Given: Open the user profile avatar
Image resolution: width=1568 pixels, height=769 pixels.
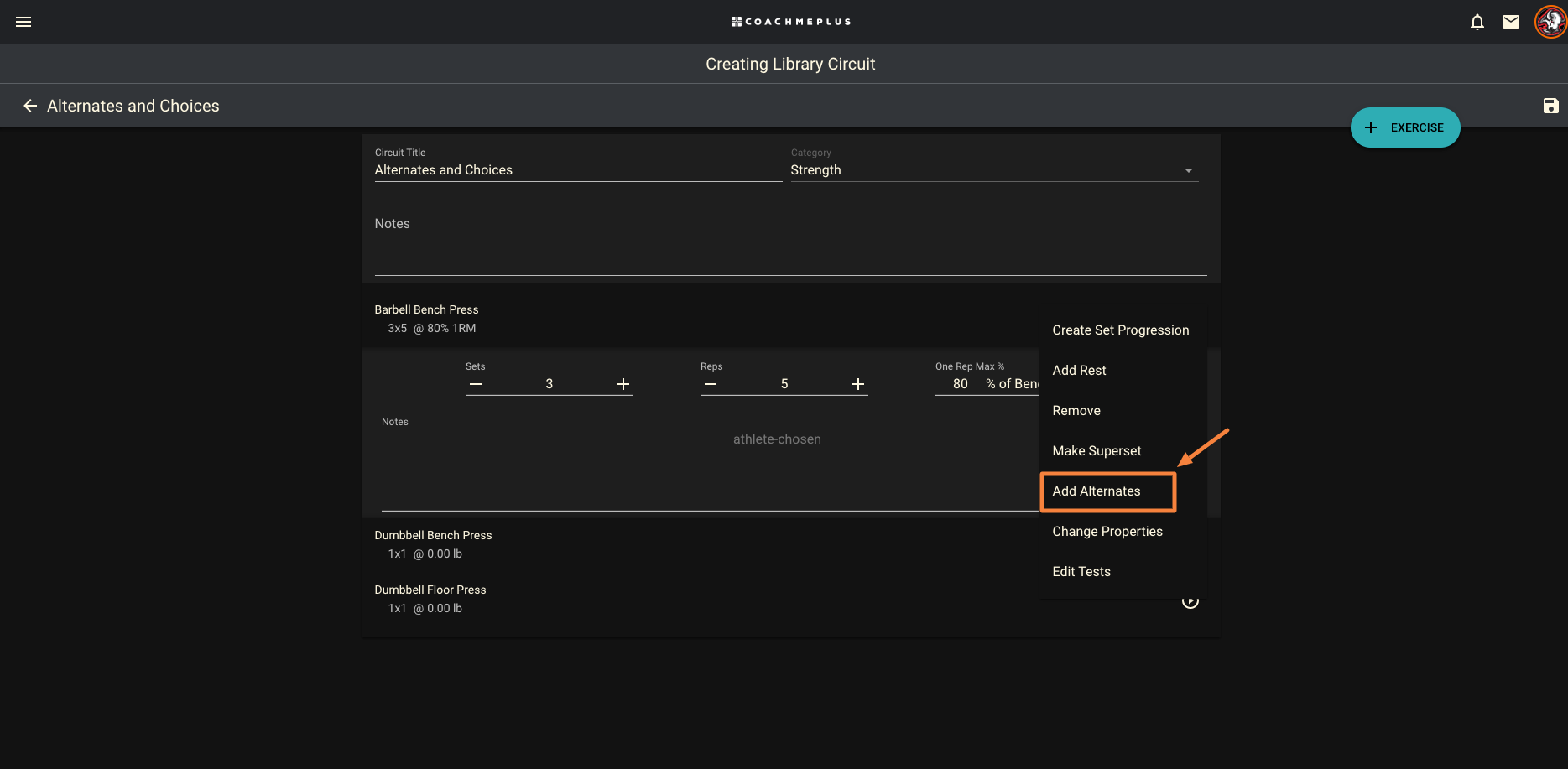Looking at the screenshot, I should pos(1550,22).
